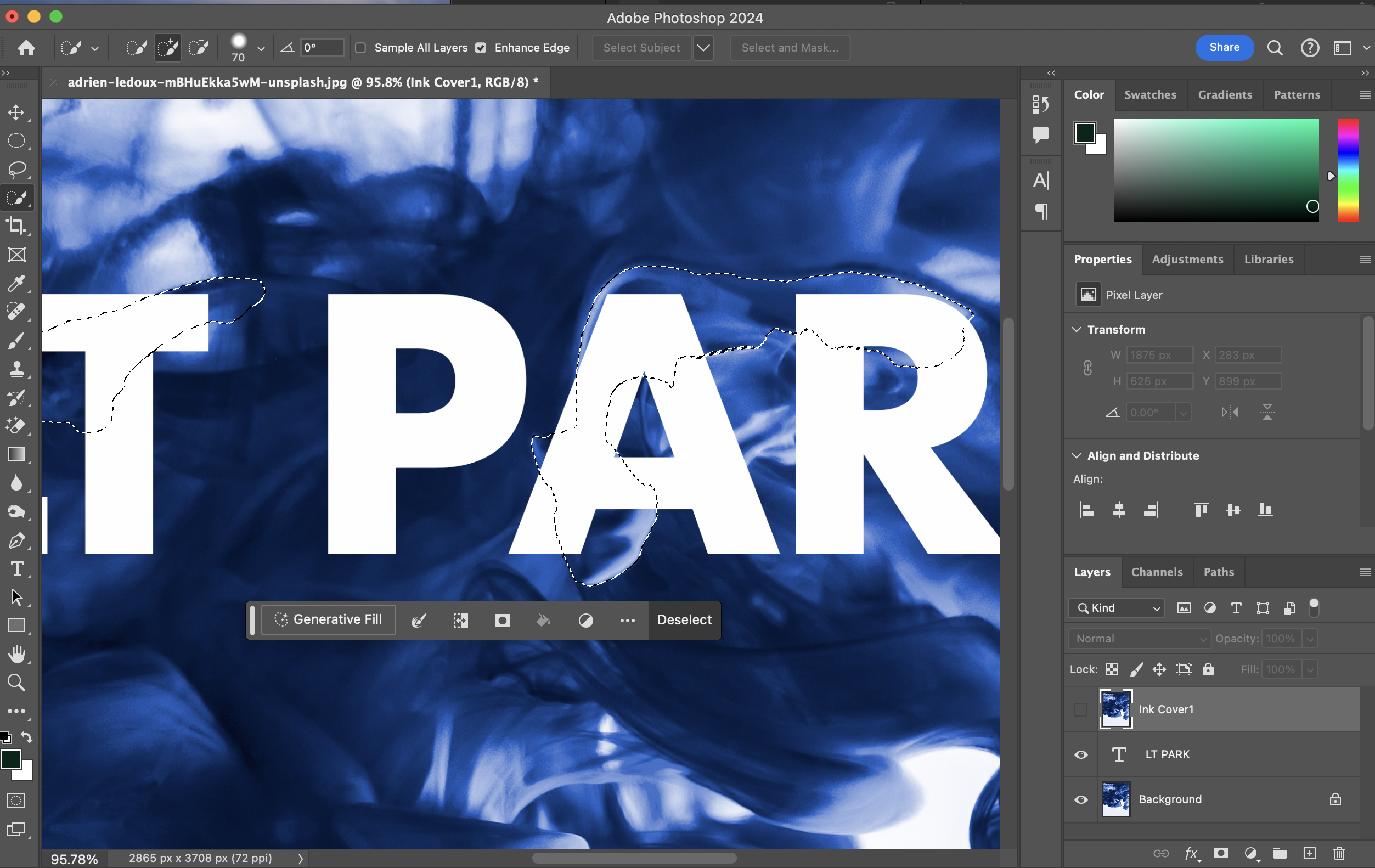1375x868 pixels.
Task: Hide the LT PARK text layer
Action: coord(1081,754)
